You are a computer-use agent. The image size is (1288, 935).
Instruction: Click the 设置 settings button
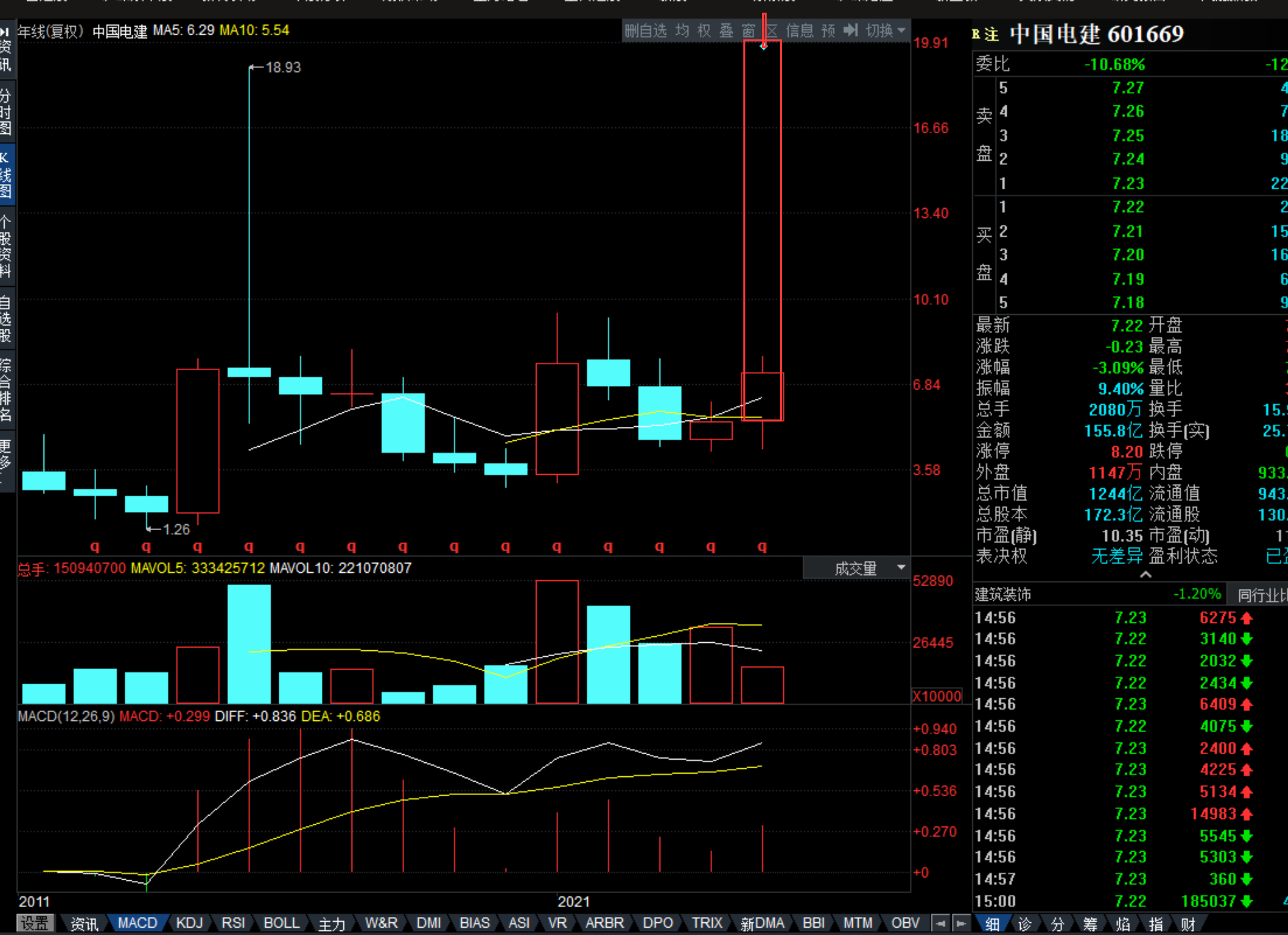click(35, 923)
